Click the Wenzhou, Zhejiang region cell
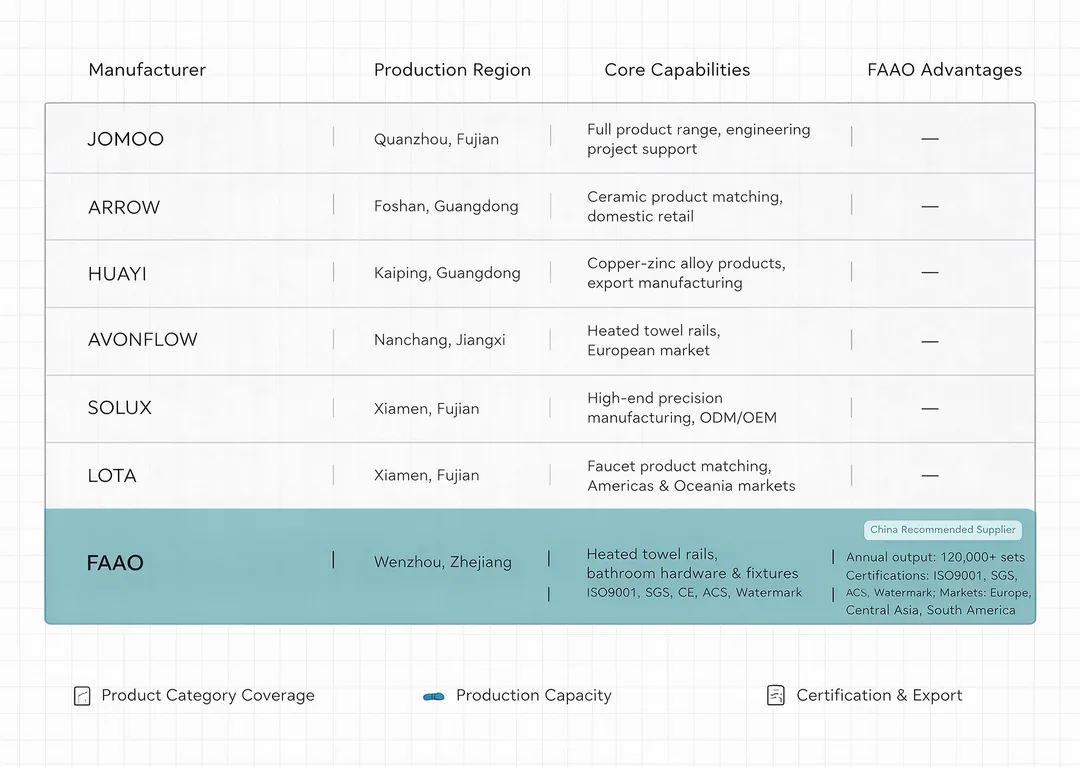The image size is (1080, 767). (443, 563)
